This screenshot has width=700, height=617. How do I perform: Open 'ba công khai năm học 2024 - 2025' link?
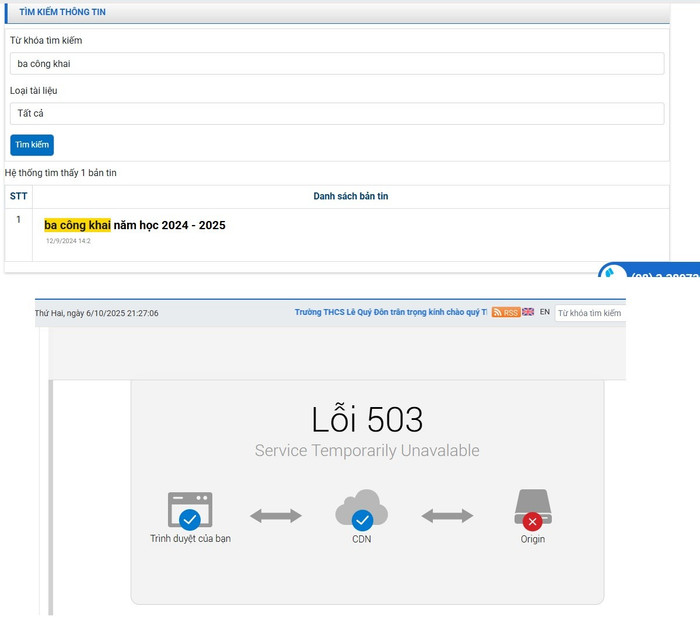pos(135,225)
